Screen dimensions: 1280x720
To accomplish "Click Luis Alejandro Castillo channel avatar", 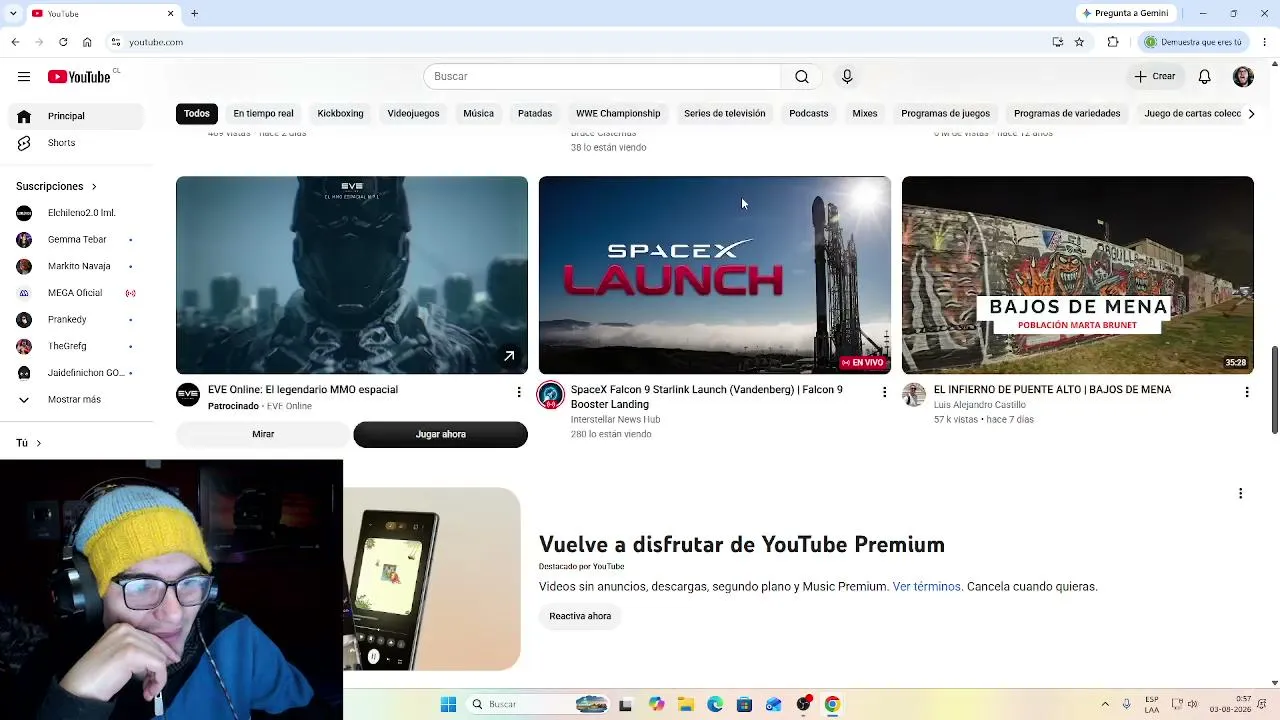I will coord(914,394).
